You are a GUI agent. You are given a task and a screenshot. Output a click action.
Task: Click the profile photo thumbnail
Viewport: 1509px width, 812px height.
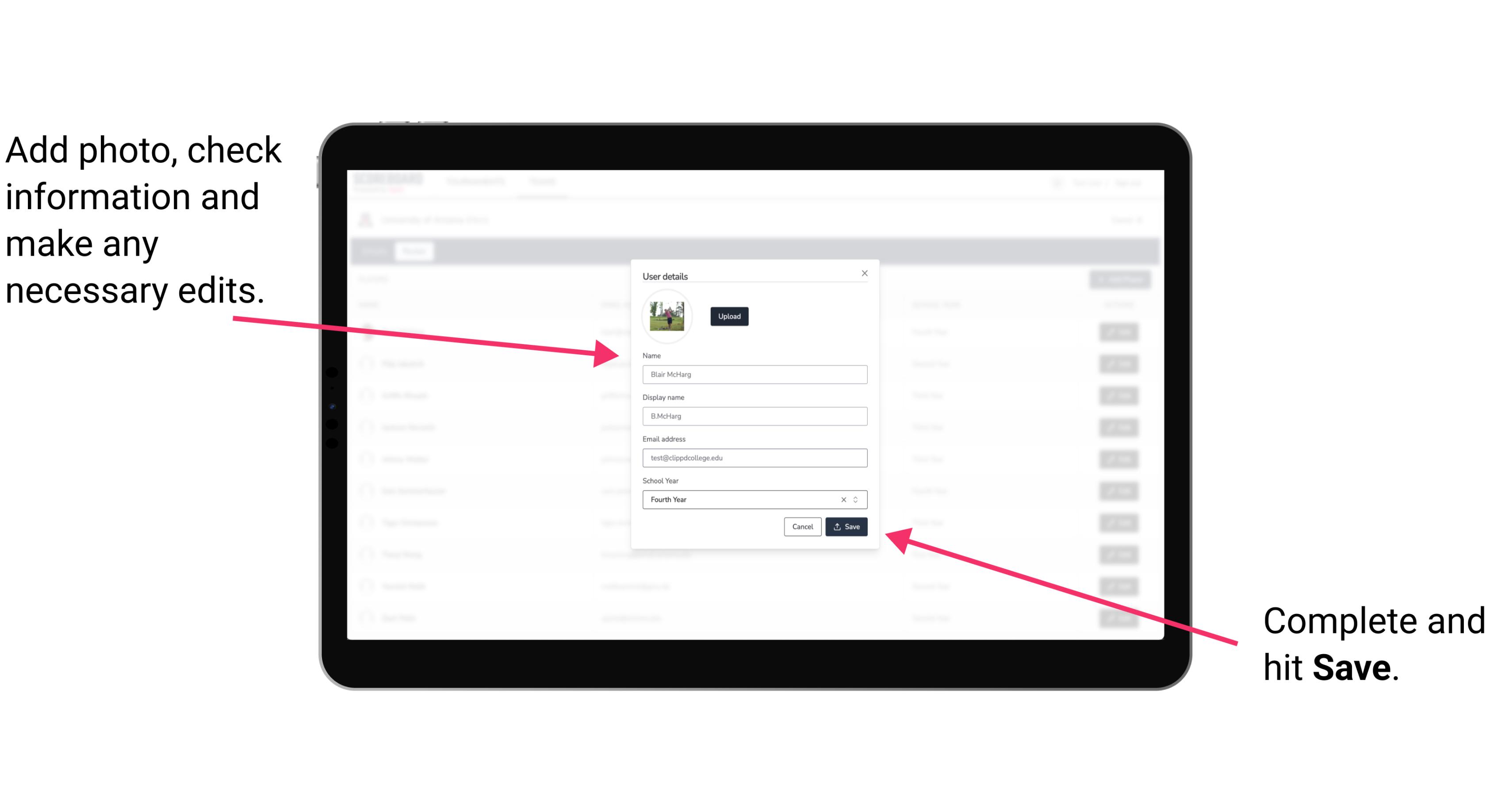[x=666, y=317]
